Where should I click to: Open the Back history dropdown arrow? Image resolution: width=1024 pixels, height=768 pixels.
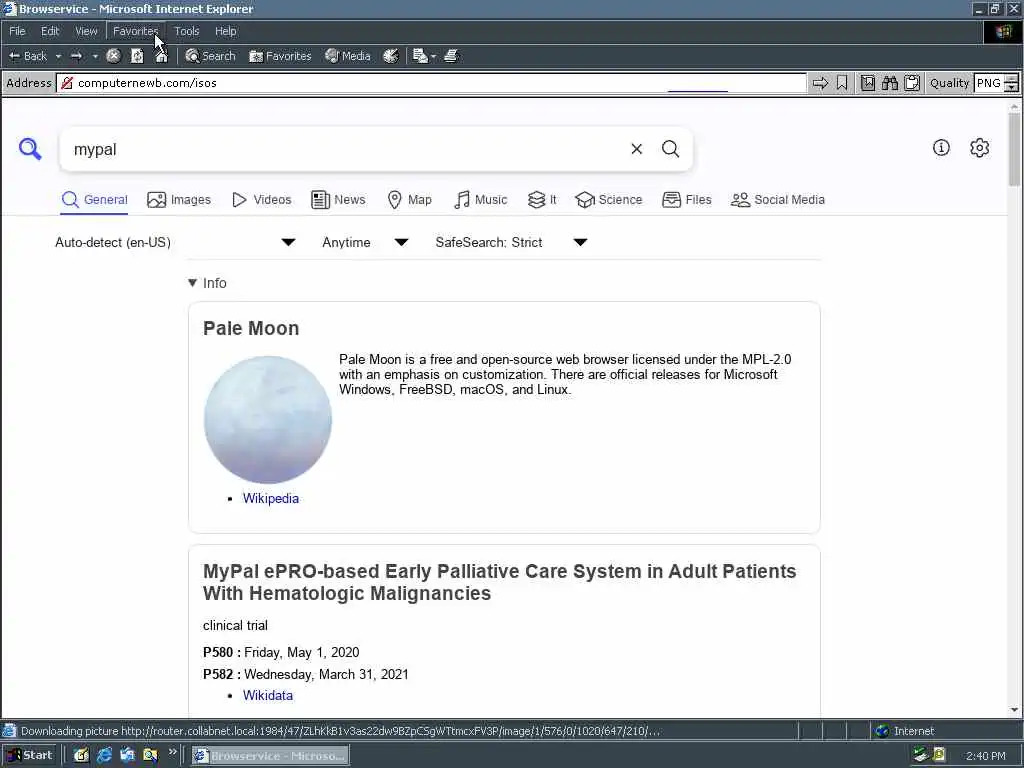(58, 56)
